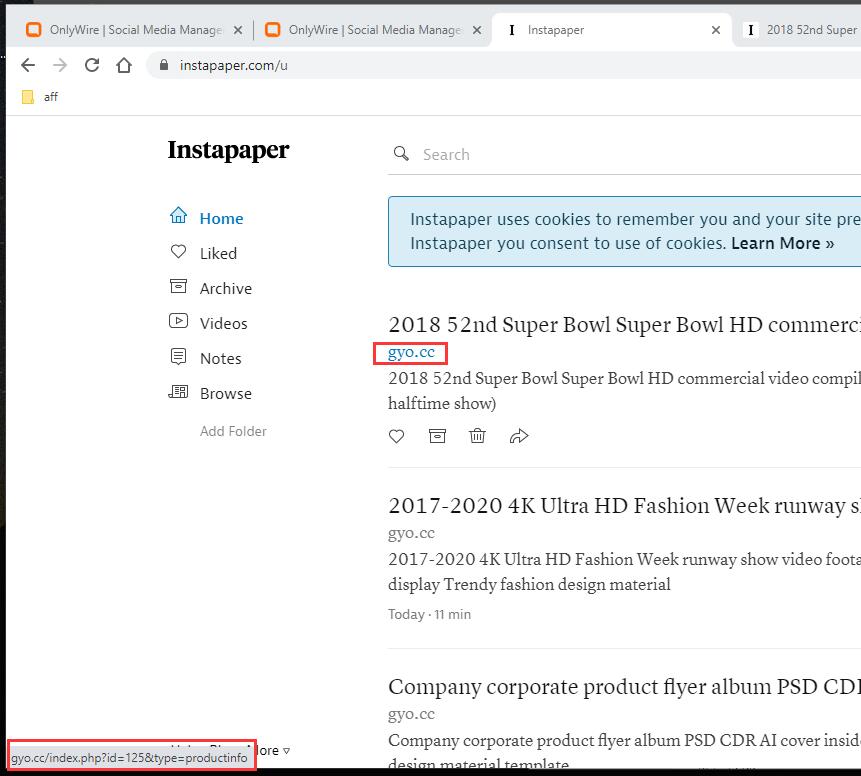The width and height of the screenshot is (861, 776).
Task: Go to the Videos section
Action: pyautogui.click(x=223, y=323)
